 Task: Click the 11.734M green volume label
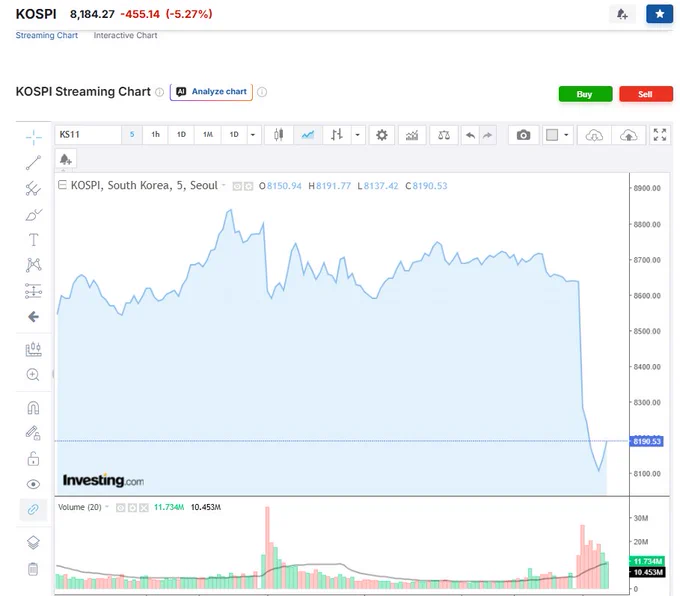pos(647,561)
